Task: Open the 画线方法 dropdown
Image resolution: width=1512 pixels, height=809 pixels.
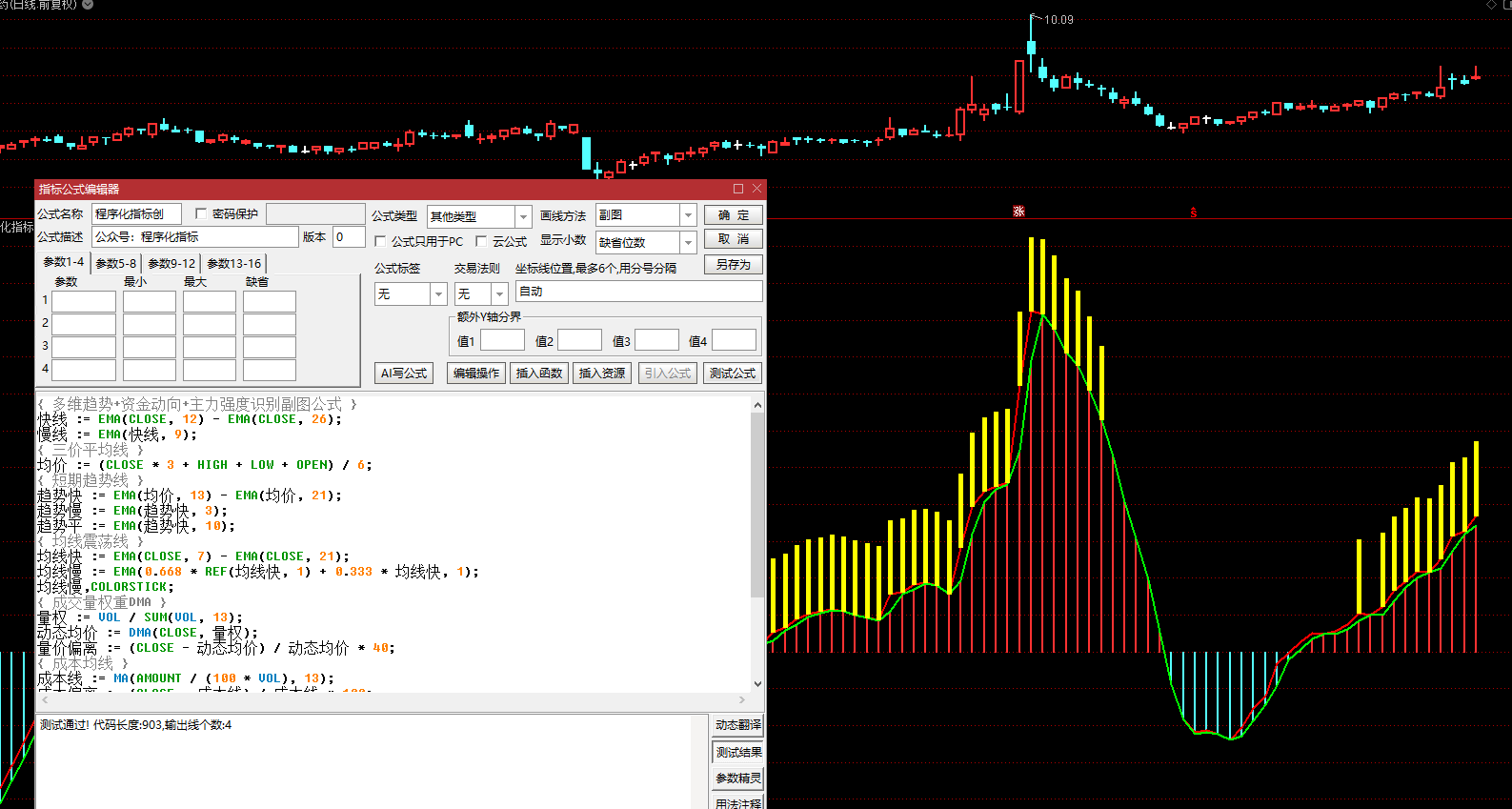Action: coord(688,215)
